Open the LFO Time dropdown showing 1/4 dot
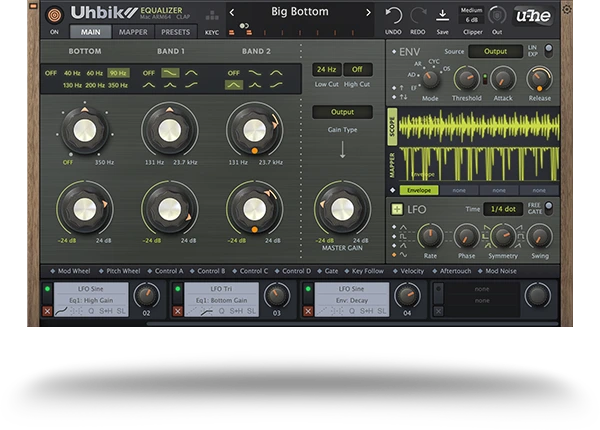The image size is (600, 430). [x=503, y=209]
